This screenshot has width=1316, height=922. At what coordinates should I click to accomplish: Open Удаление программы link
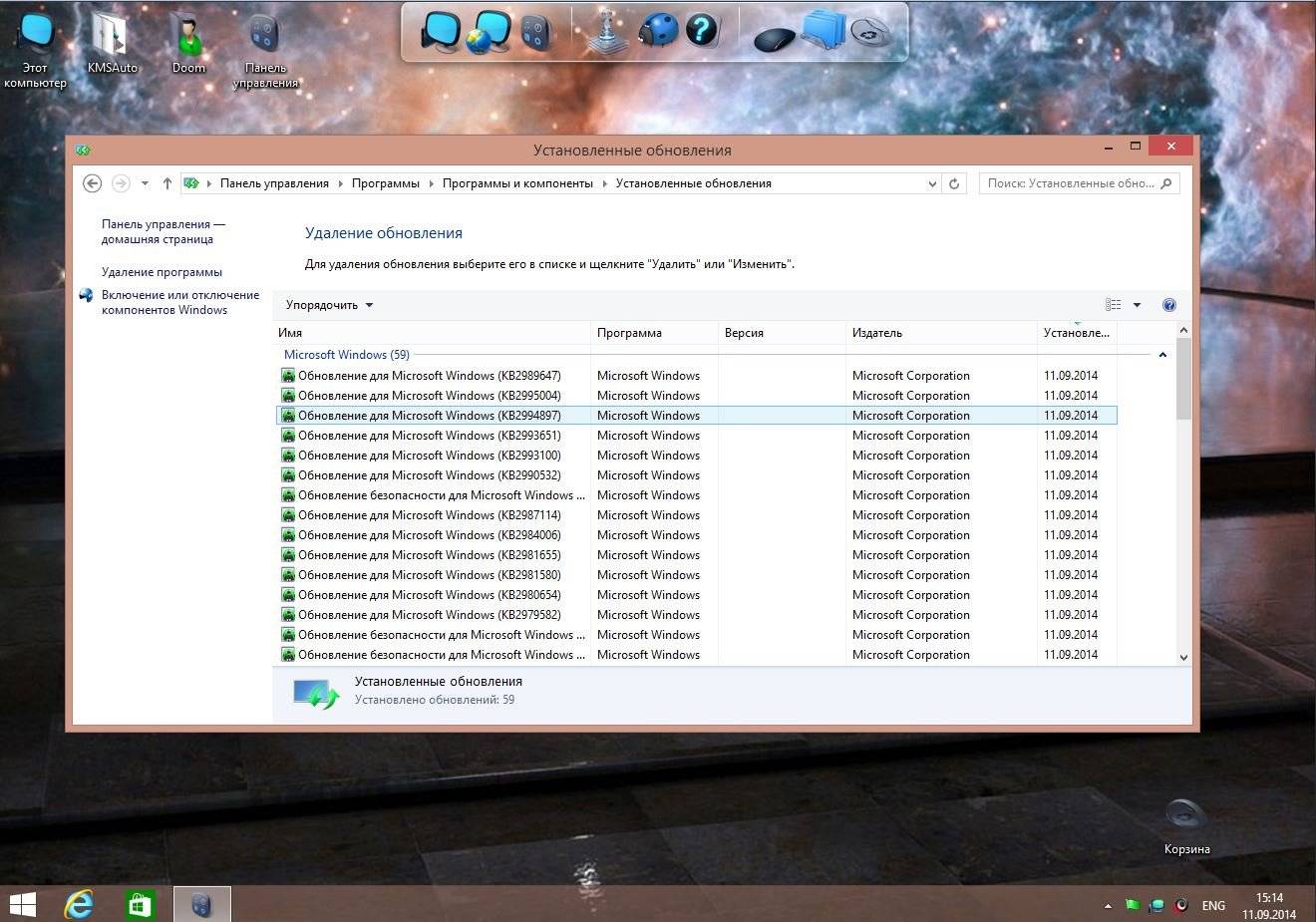tap(162, 272)
